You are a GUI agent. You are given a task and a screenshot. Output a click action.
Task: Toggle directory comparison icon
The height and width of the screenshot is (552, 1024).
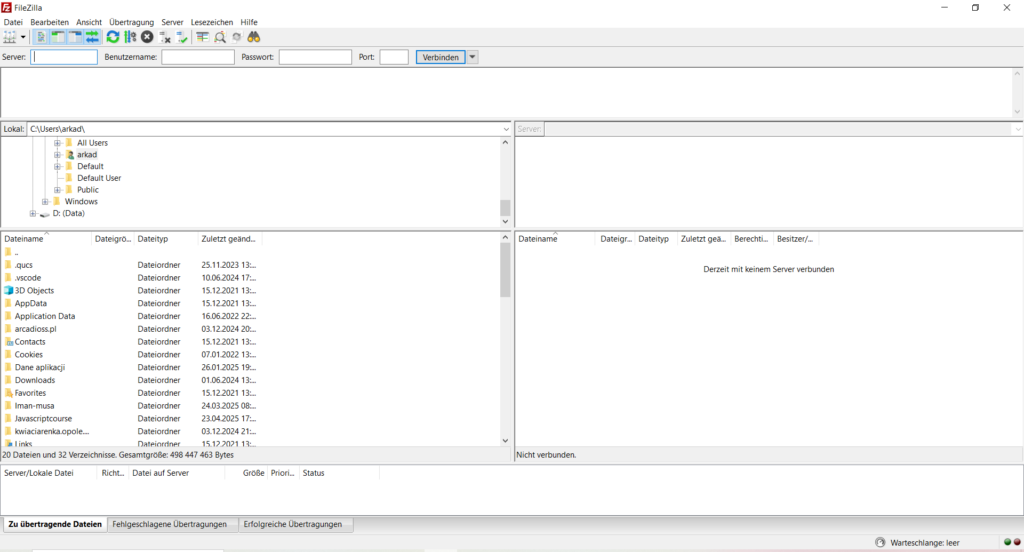tap(219, 37)
